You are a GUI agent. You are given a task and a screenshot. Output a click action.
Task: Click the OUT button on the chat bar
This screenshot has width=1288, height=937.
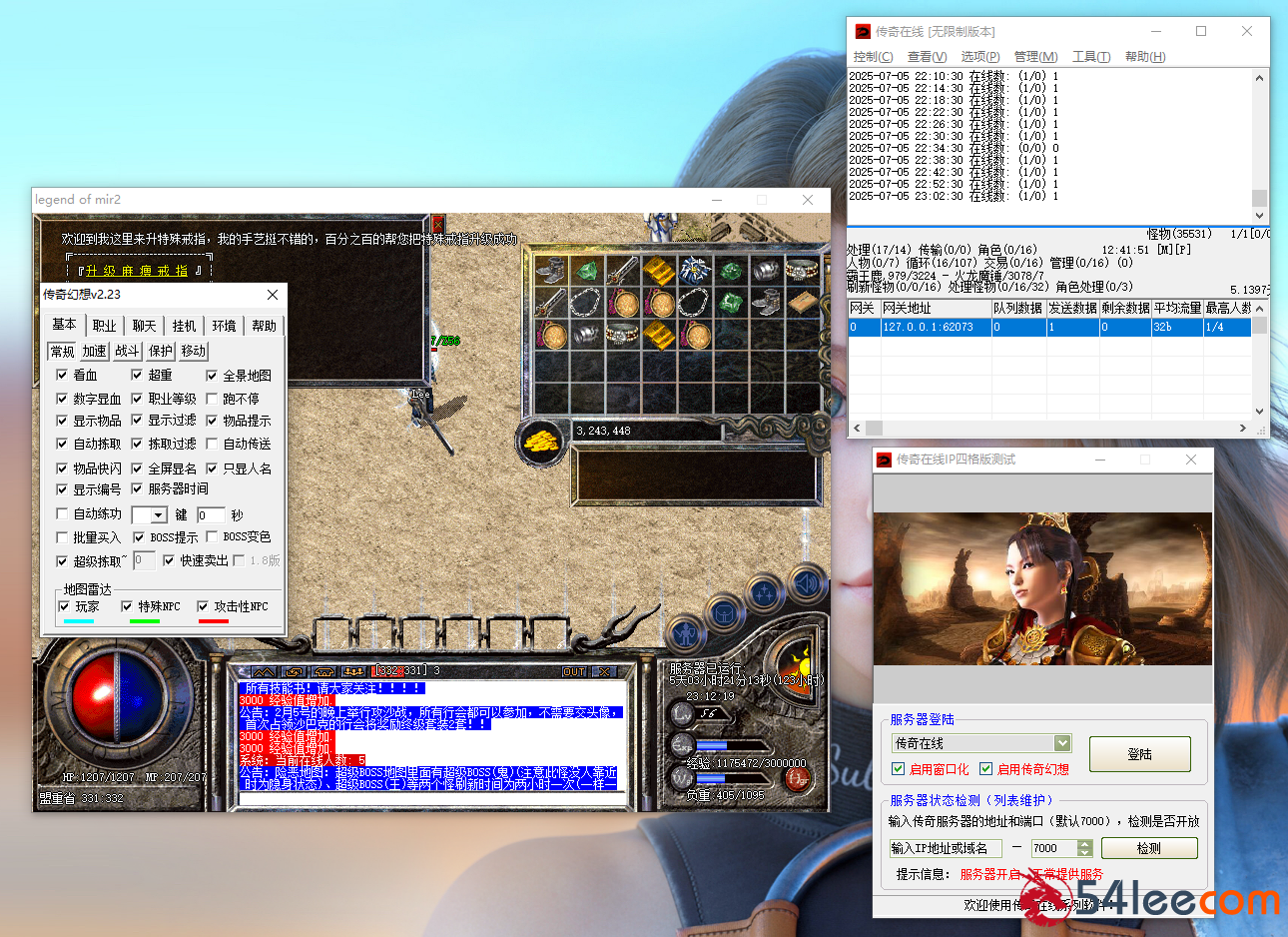pyautogui.click(x=574, y=671)
